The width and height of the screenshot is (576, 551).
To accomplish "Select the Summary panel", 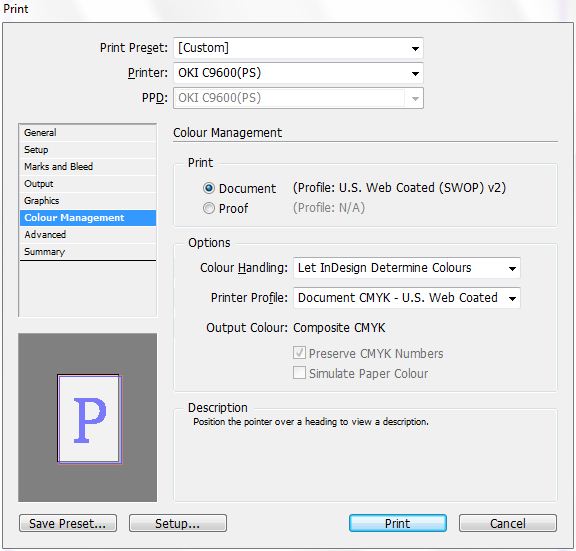I will click(88, 252).
